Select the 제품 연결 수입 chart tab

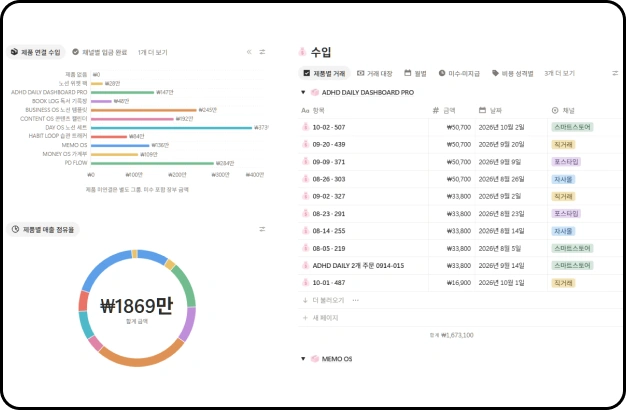pos(36,52)
